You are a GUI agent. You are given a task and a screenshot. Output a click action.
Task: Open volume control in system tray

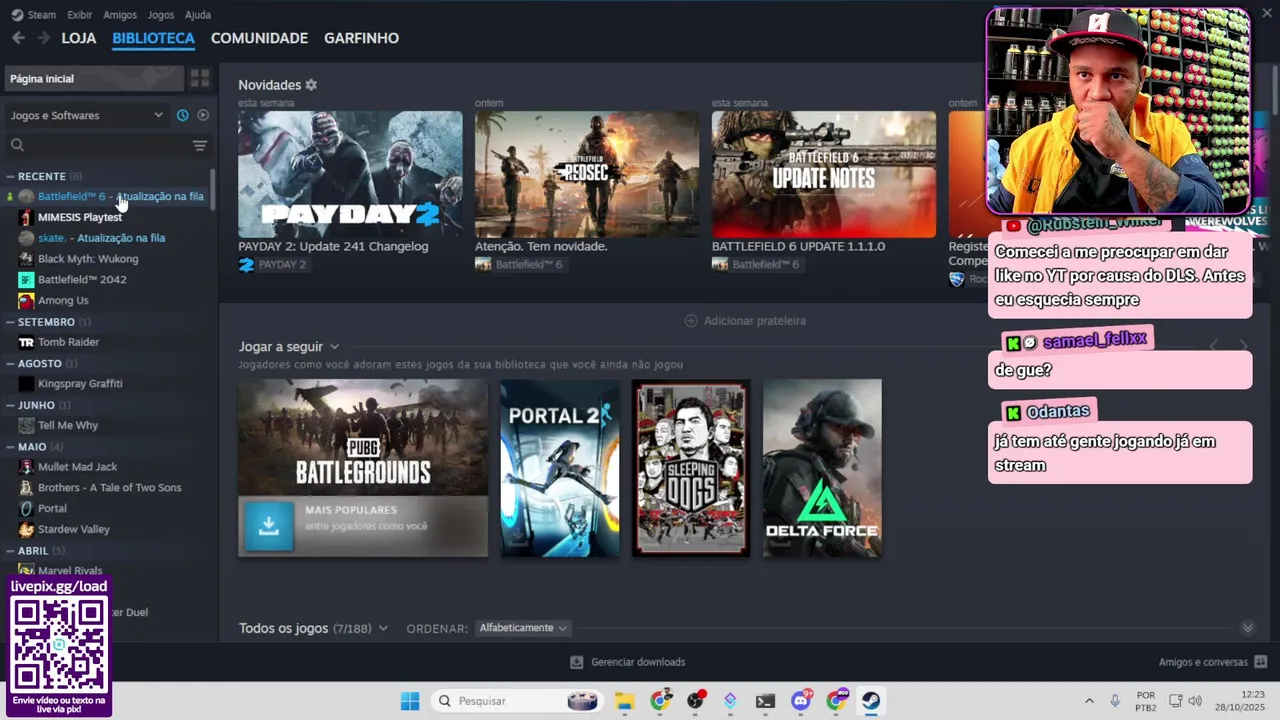(x=1195, y=701)
